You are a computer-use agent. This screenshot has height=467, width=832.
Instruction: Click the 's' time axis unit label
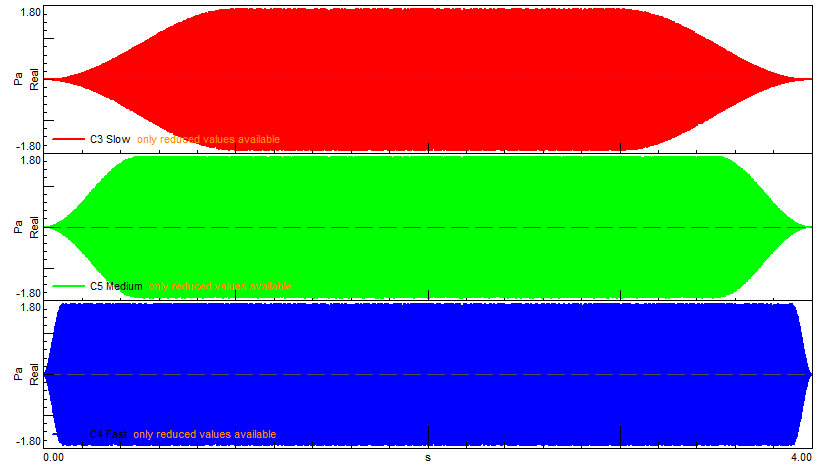428,457
